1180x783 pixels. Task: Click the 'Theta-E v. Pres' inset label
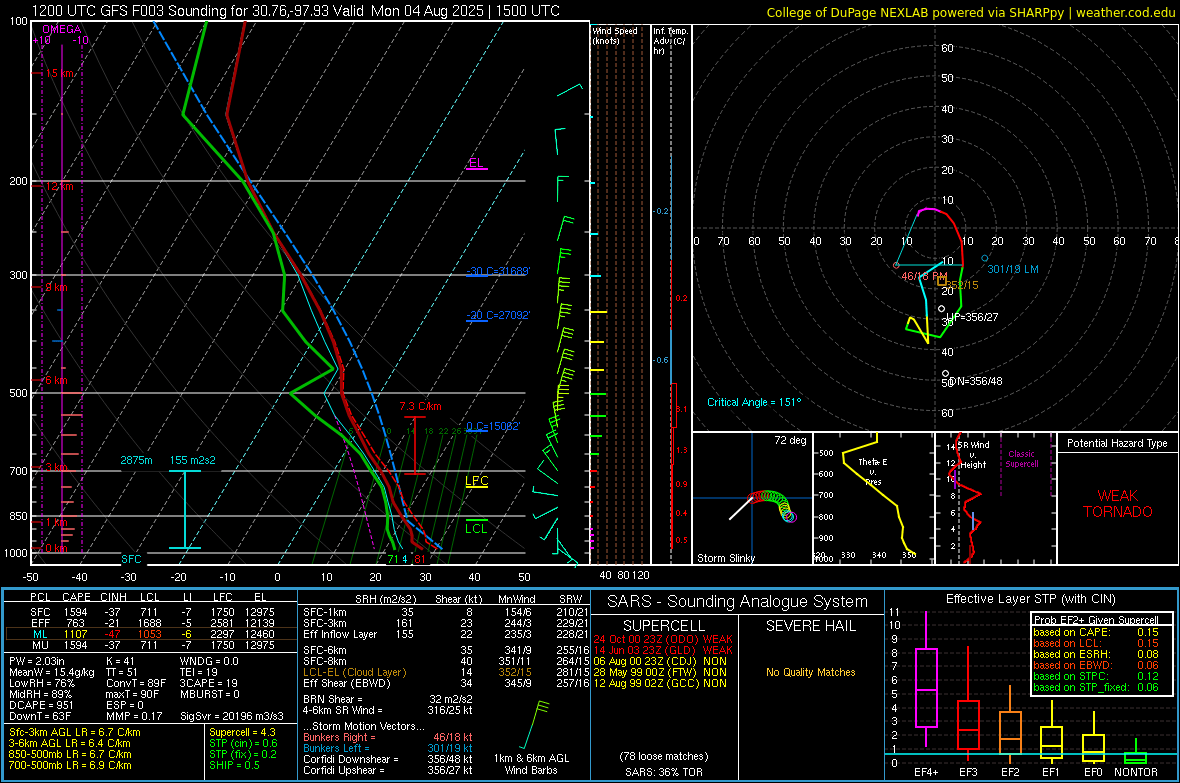click(873, 471)
